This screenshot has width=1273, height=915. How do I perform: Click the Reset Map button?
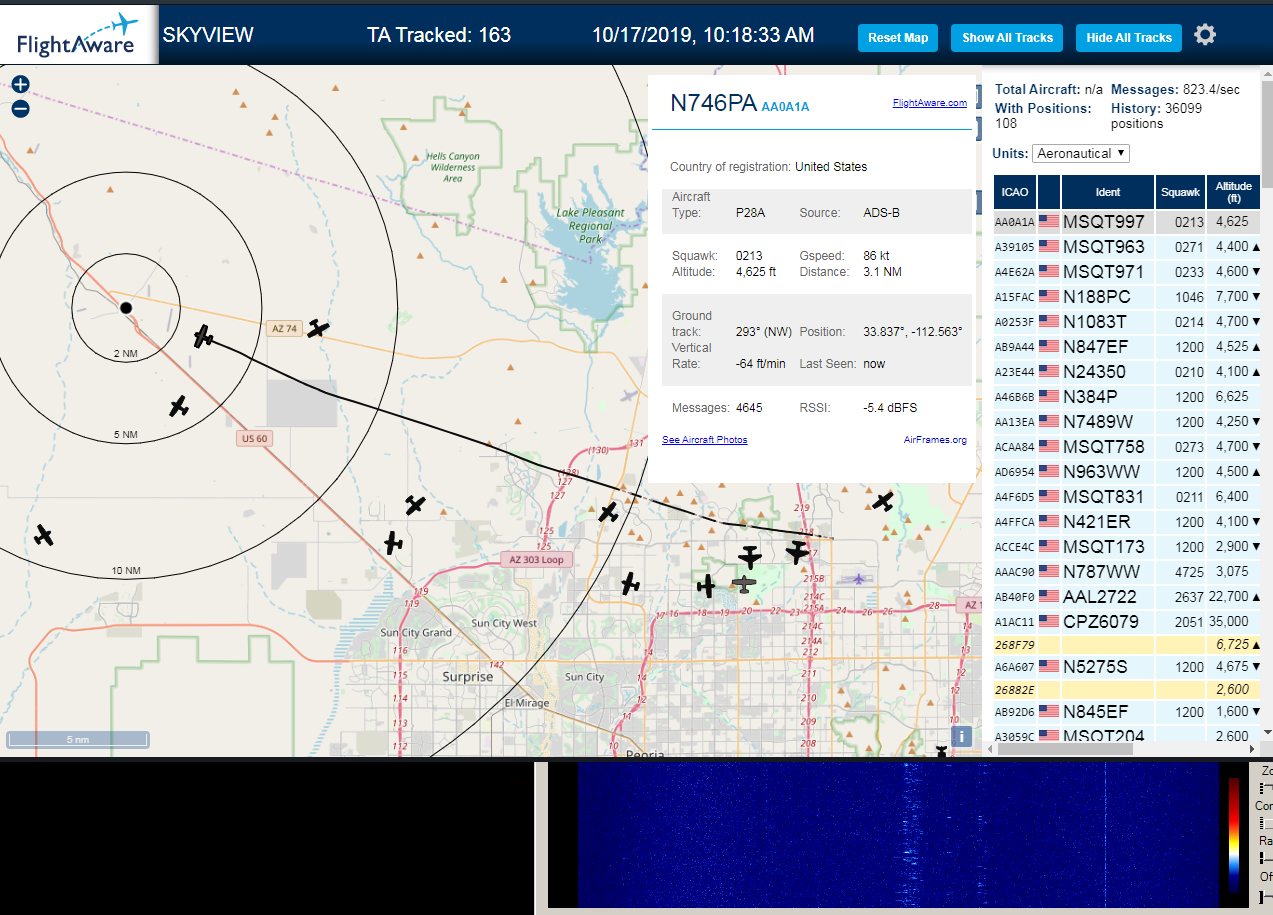tap(898, 38)
